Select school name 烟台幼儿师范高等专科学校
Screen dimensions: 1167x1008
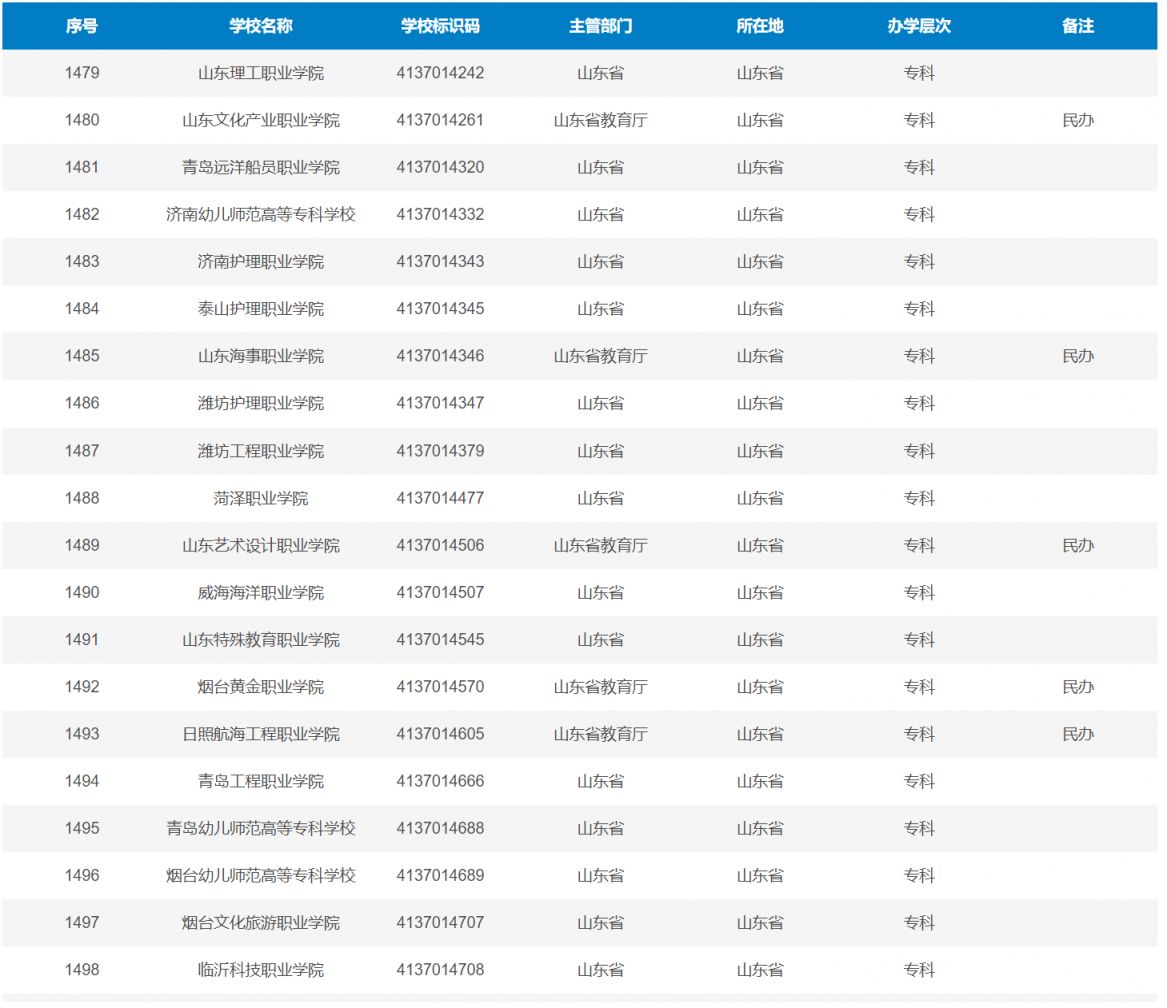pyautogui.click(x=260, y=875)
